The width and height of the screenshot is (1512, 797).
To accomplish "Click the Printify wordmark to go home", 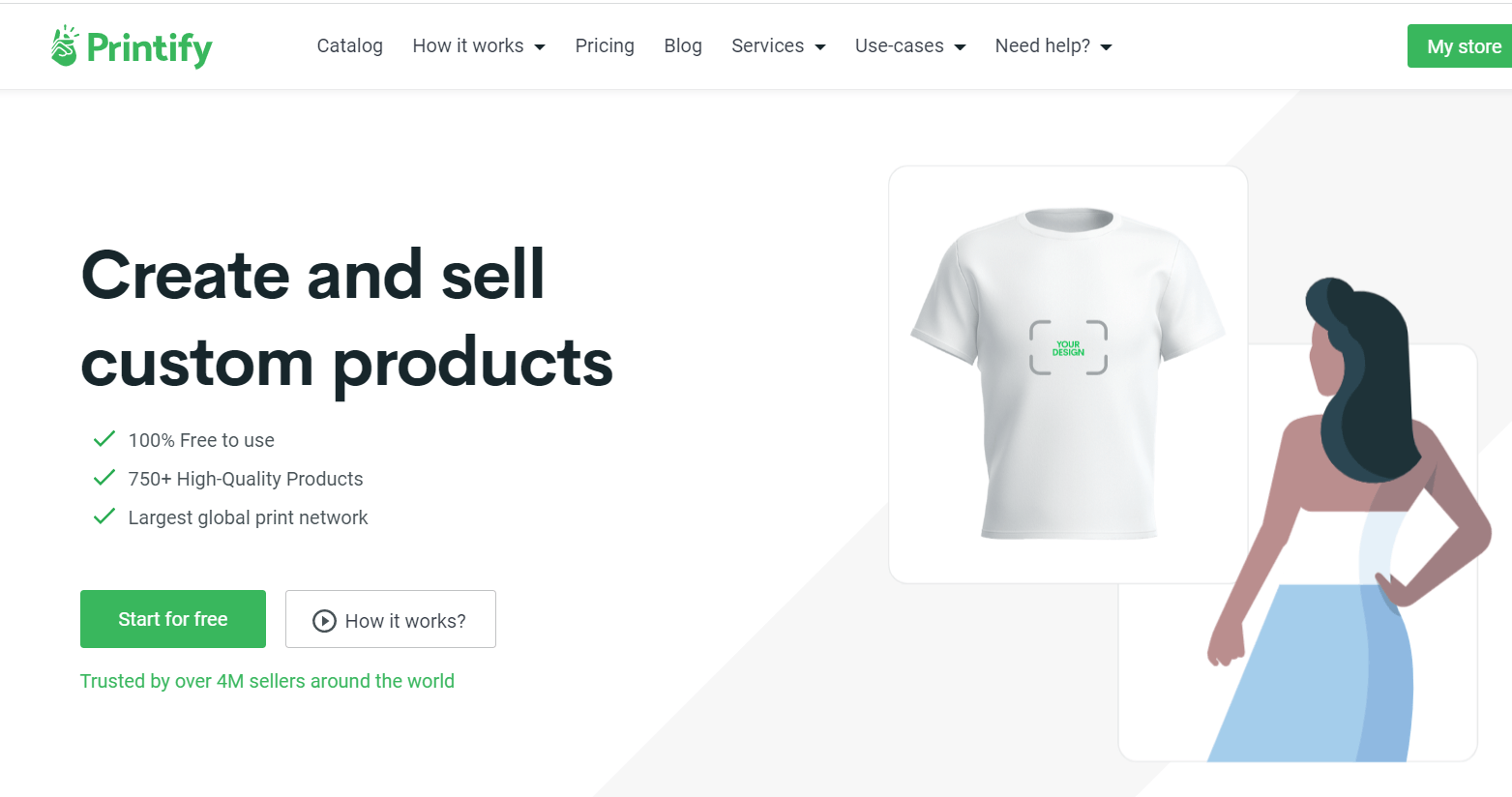I will (x=149, y=47).
